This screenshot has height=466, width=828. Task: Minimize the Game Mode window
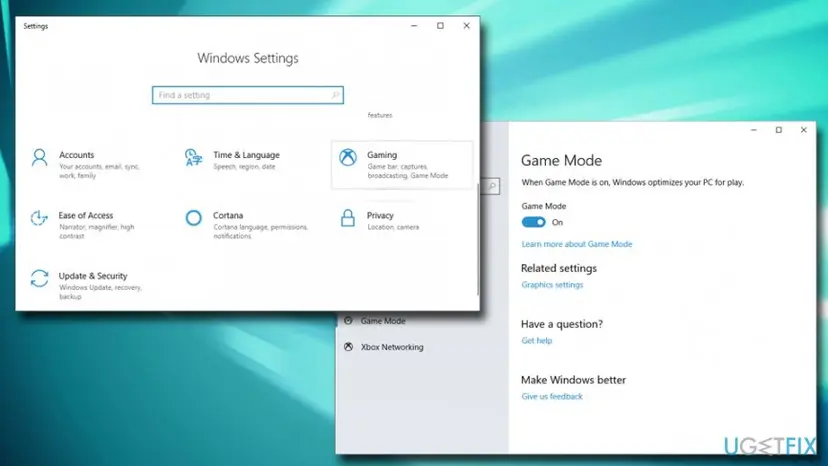(x=754, y=130)
